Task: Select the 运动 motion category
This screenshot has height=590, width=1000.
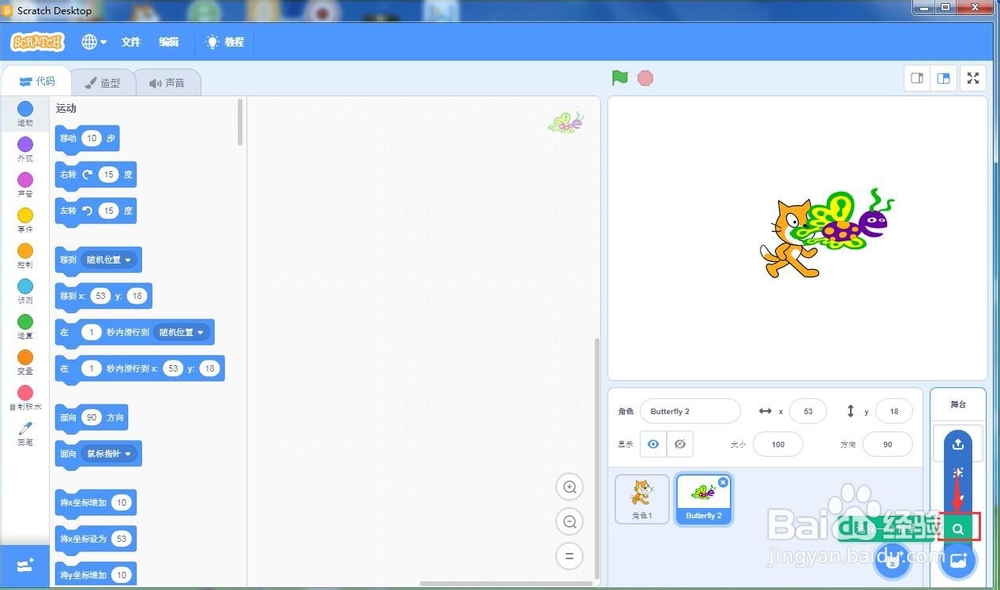Action: [x=25, y=114]
